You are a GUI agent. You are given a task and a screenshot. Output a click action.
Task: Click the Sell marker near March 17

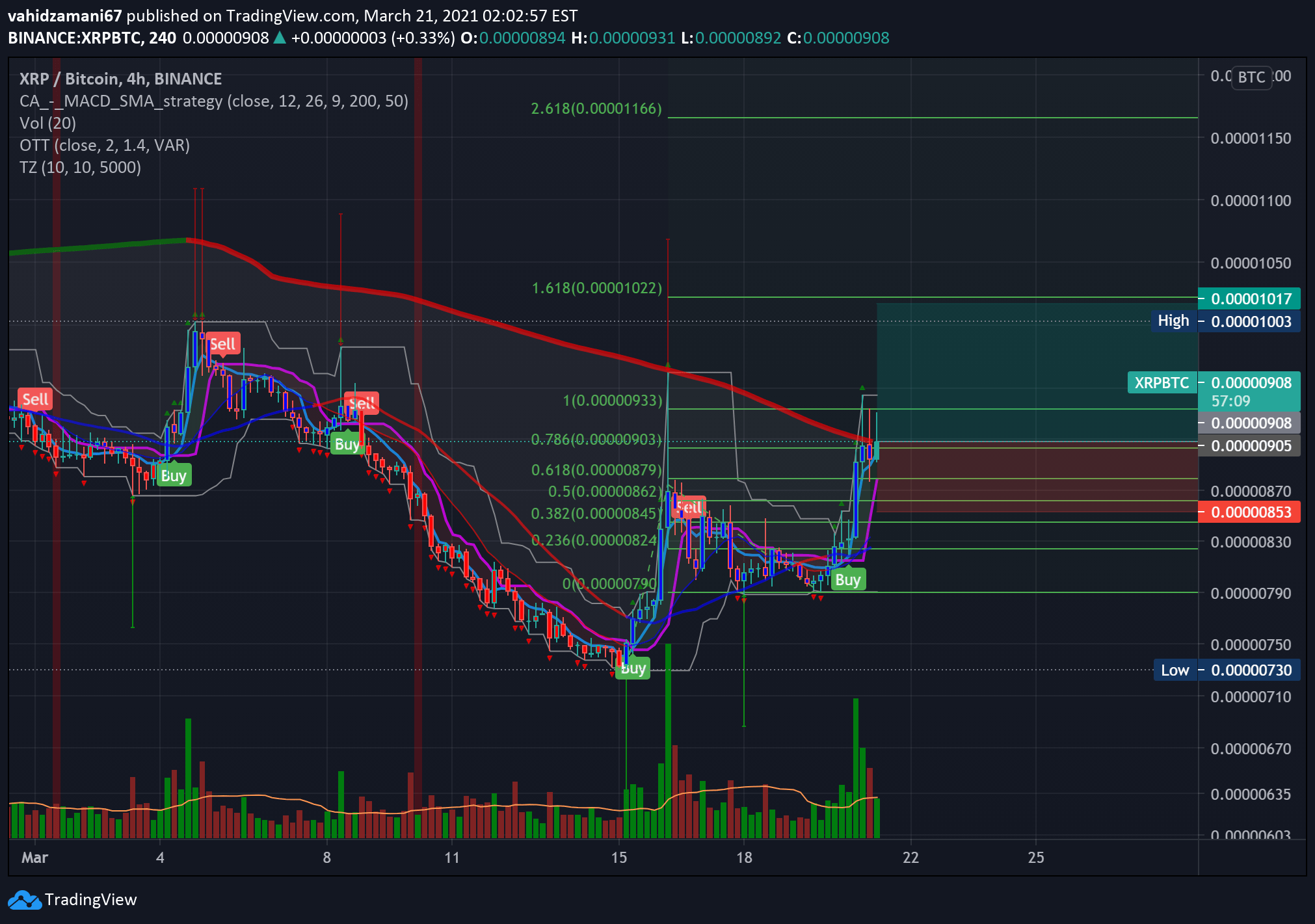point(689,507)
